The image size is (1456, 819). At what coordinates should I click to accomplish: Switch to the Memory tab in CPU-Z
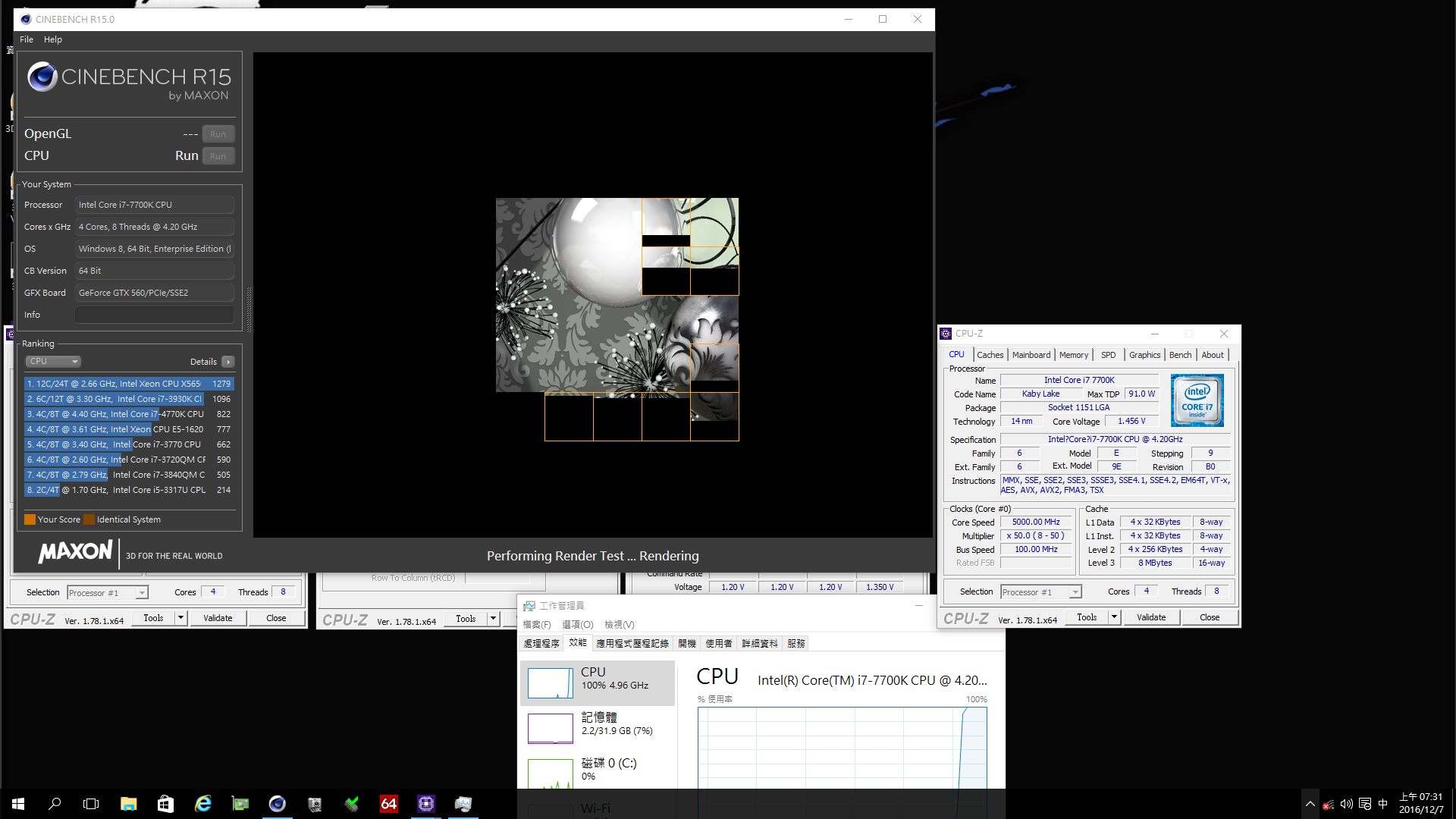(1074, 355)
